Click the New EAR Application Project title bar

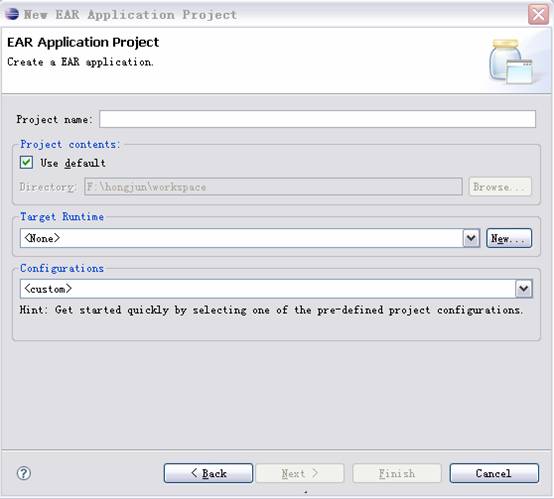click(x=130, y=14)
